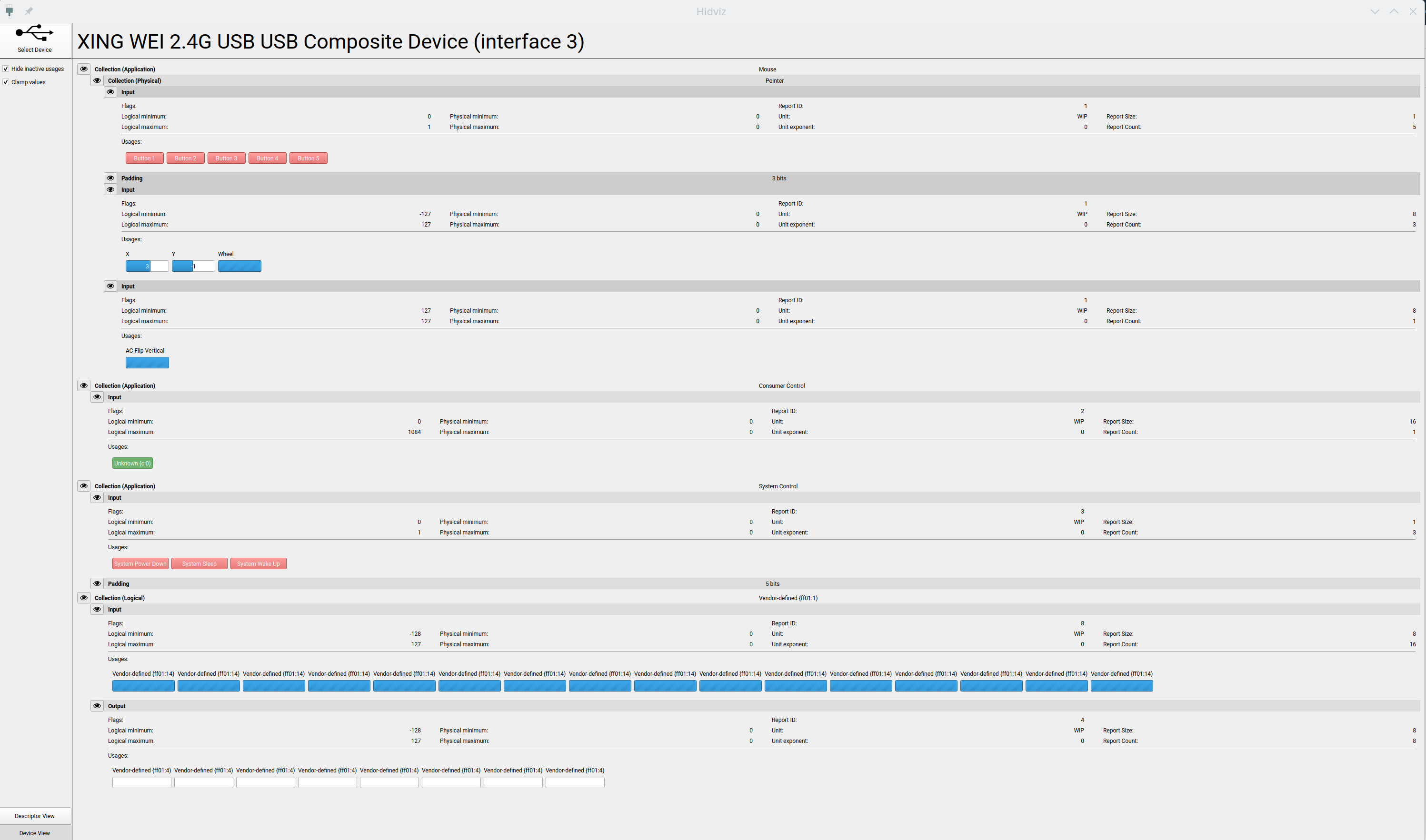Toggle eye icon for Mouse application collection
Screen dimensions: 1426x840
tap(83, 69)
